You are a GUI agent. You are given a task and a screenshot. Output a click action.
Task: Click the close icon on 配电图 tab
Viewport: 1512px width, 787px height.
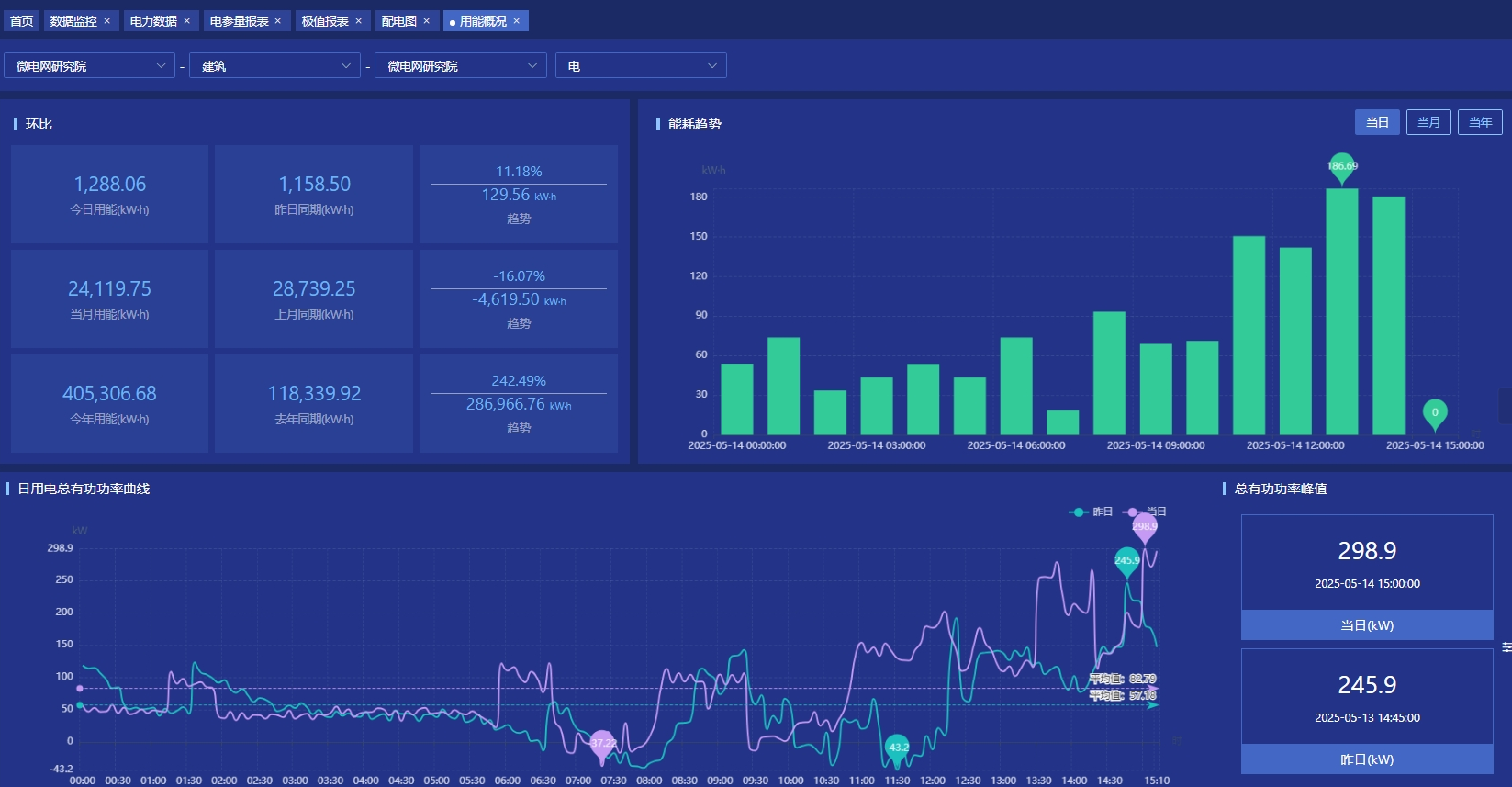point(426,21)
